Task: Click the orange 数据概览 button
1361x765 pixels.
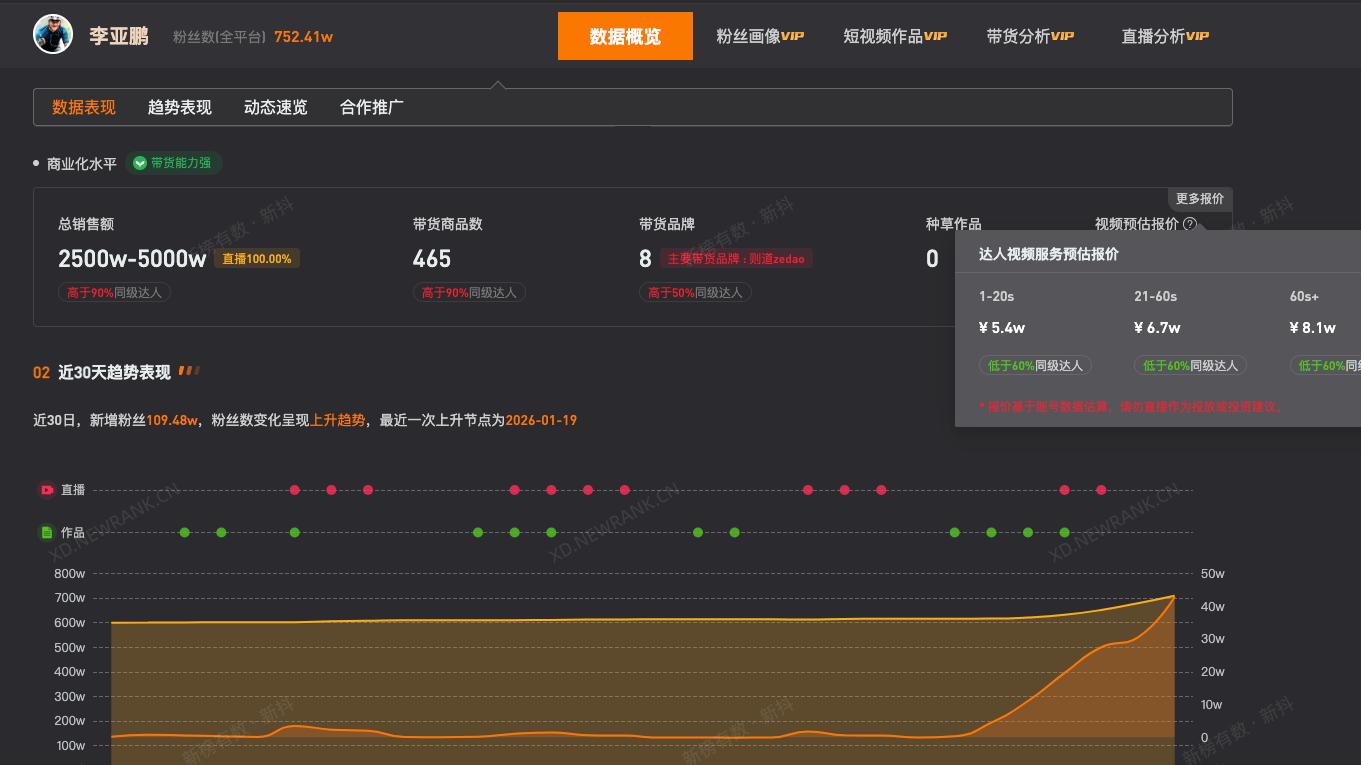Action: pyautogui.click(x=625, y=35)
